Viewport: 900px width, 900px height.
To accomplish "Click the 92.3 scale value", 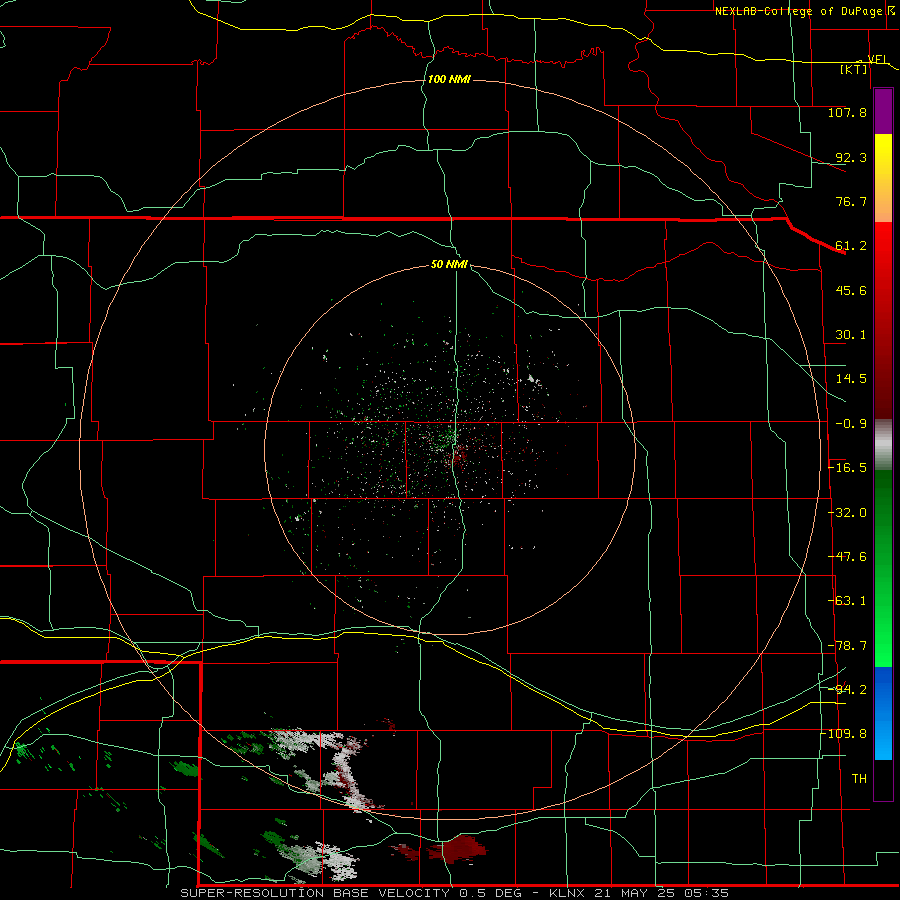I will pyautogui.click(x=851, y=157).
